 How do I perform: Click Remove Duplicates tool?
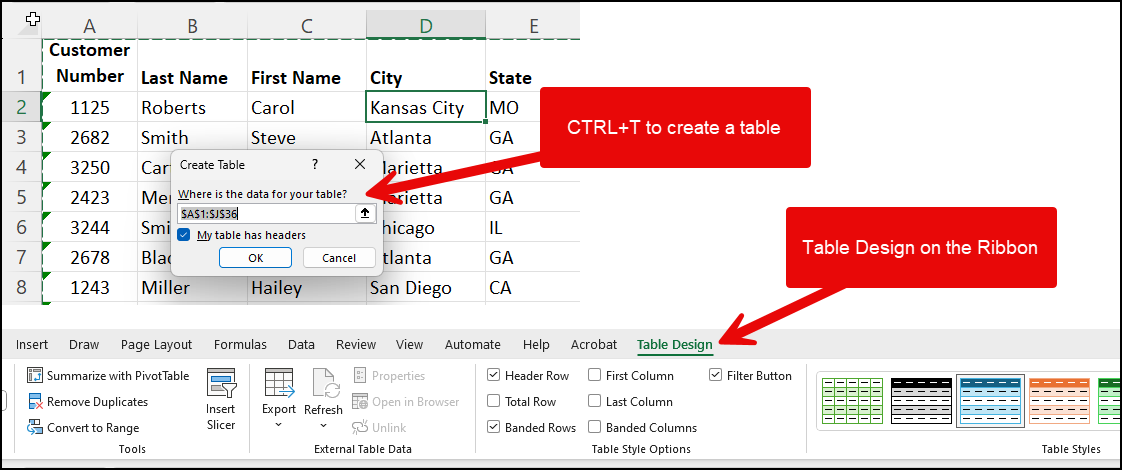tap(87, 402)
